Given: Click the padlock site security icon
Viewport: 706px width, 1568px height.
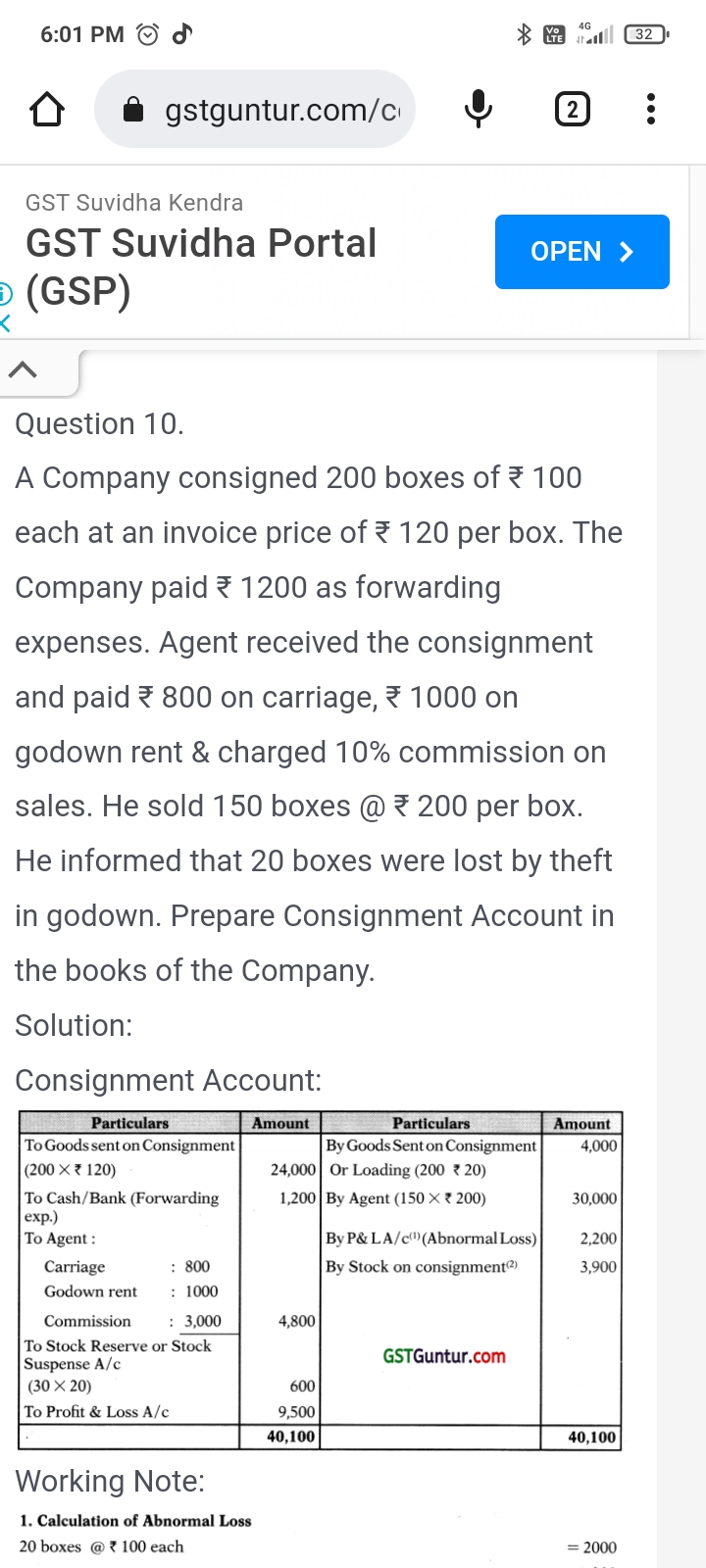Looking at the screenshot, I should coord(133,110).
